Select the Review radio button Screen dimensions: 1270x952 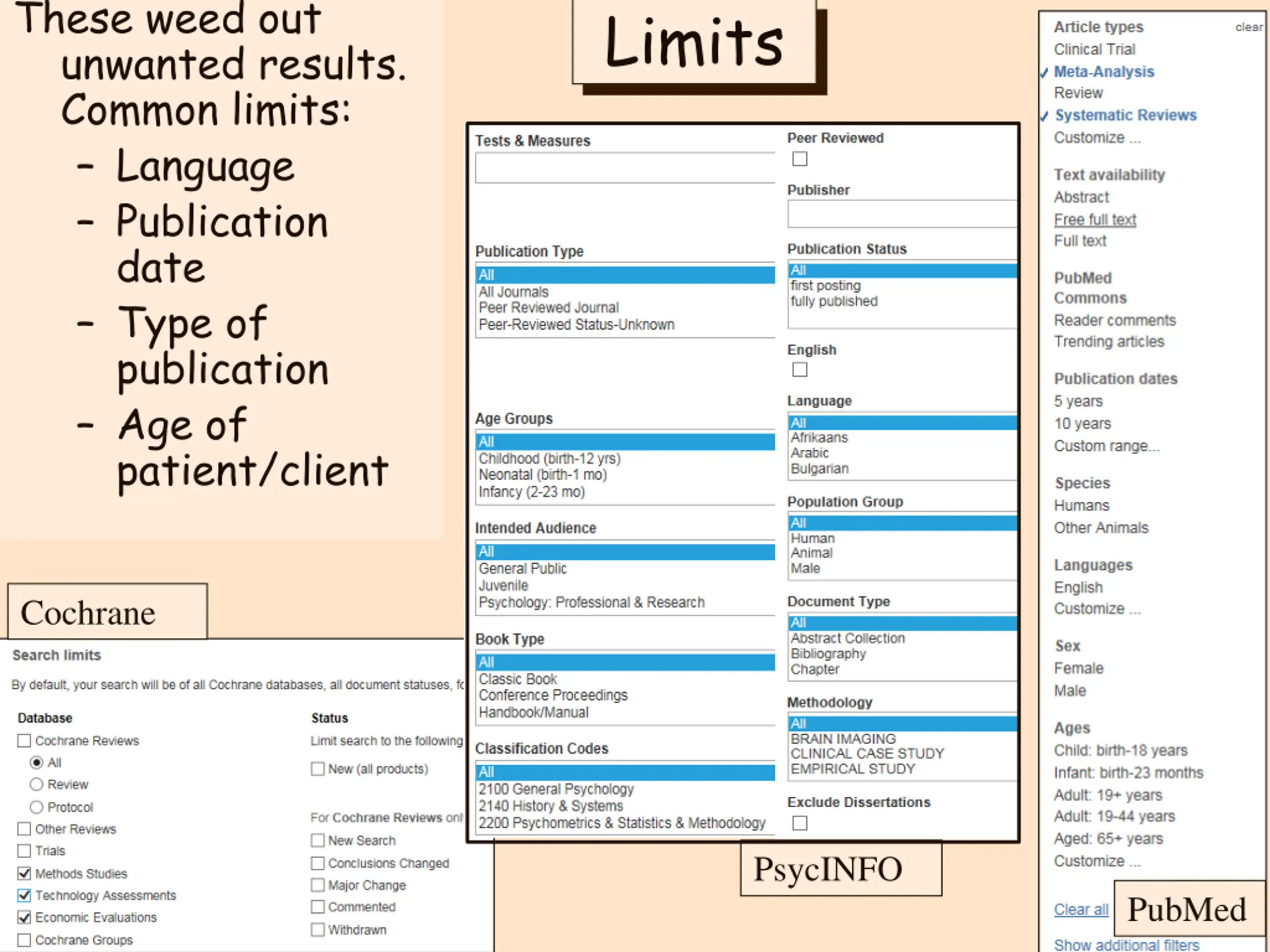tap(36, 784)
